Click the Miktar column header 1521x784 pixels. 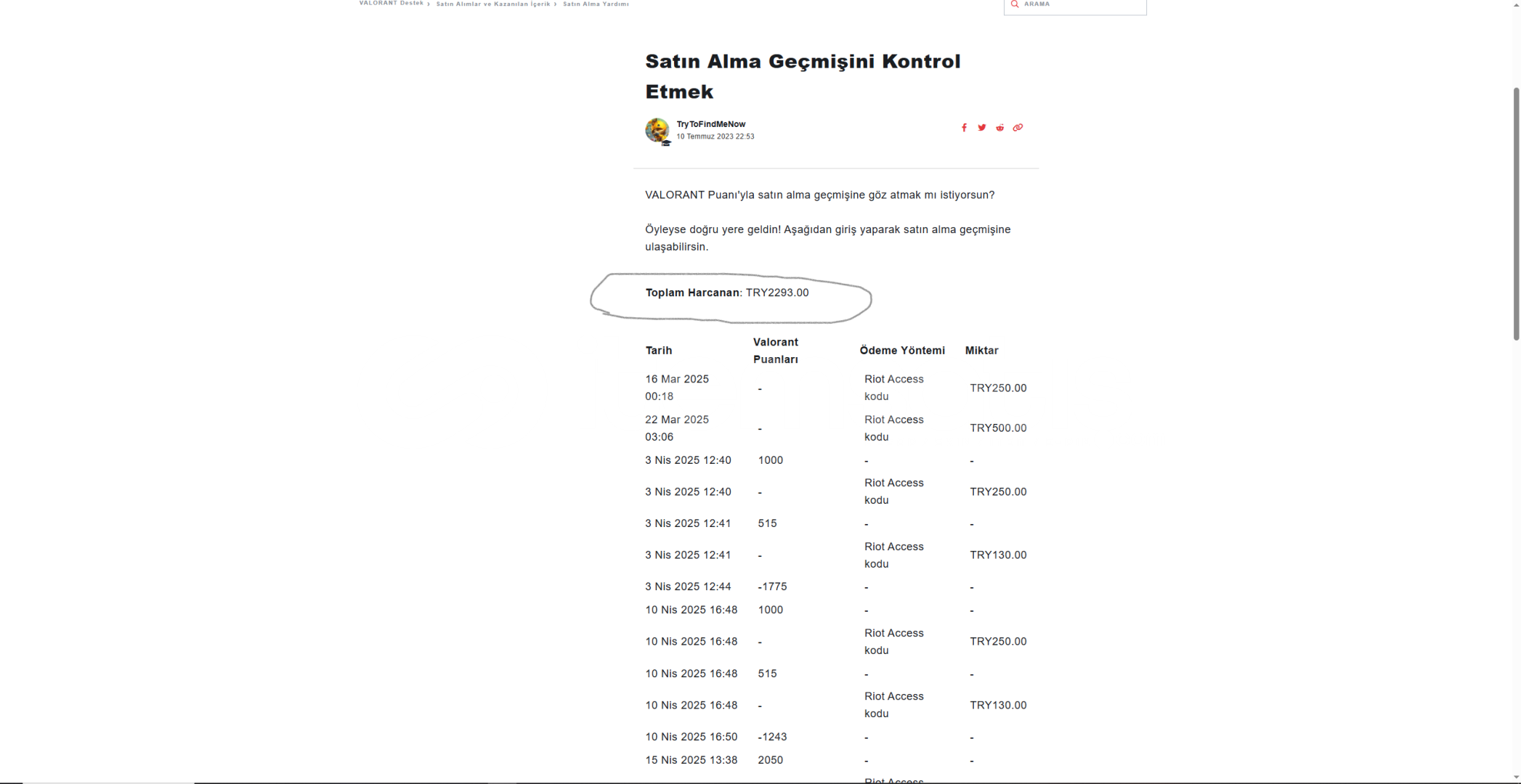(x=981, y=351)
